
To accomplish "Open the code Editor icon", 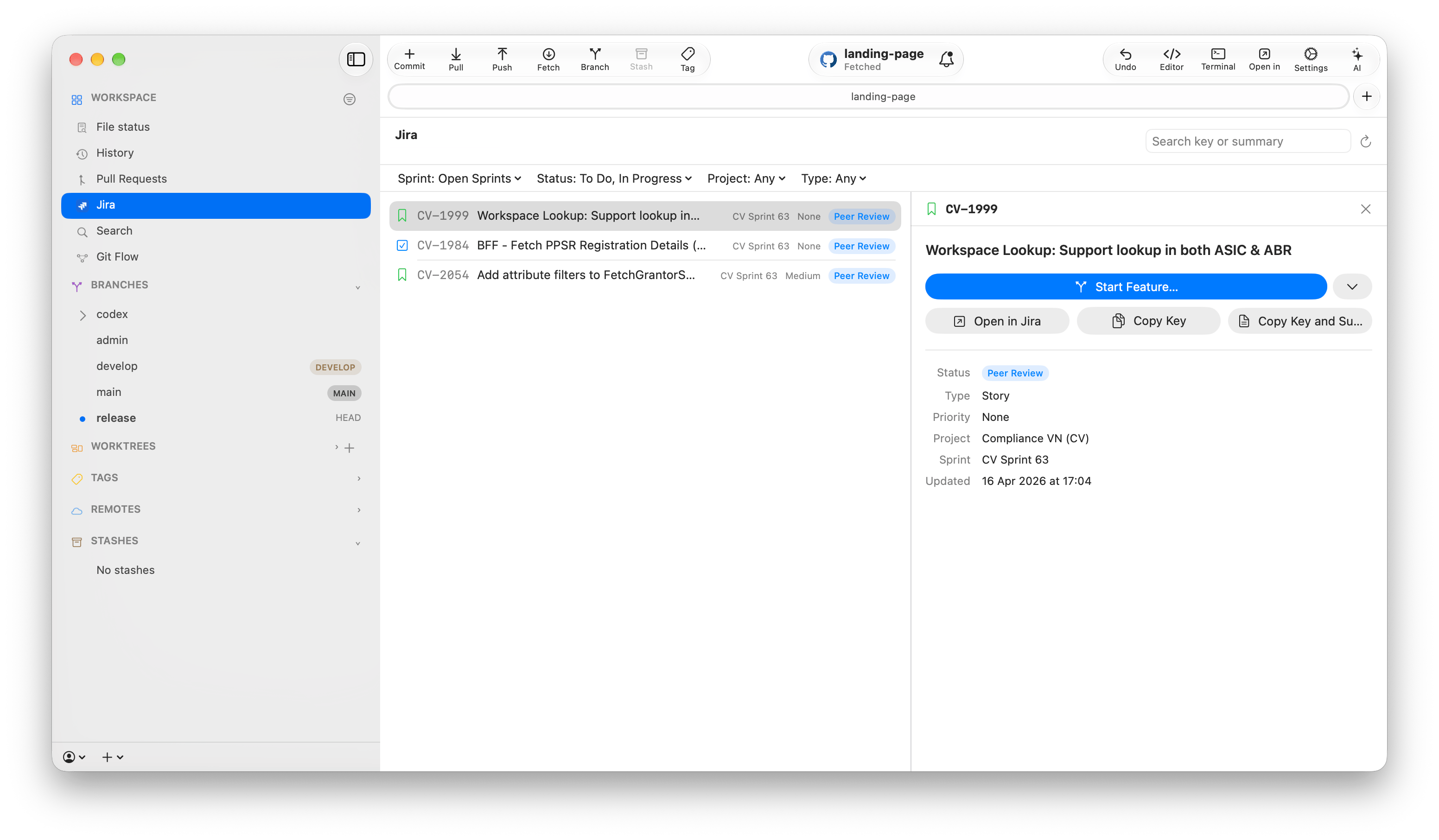I will coord(1171,59).
